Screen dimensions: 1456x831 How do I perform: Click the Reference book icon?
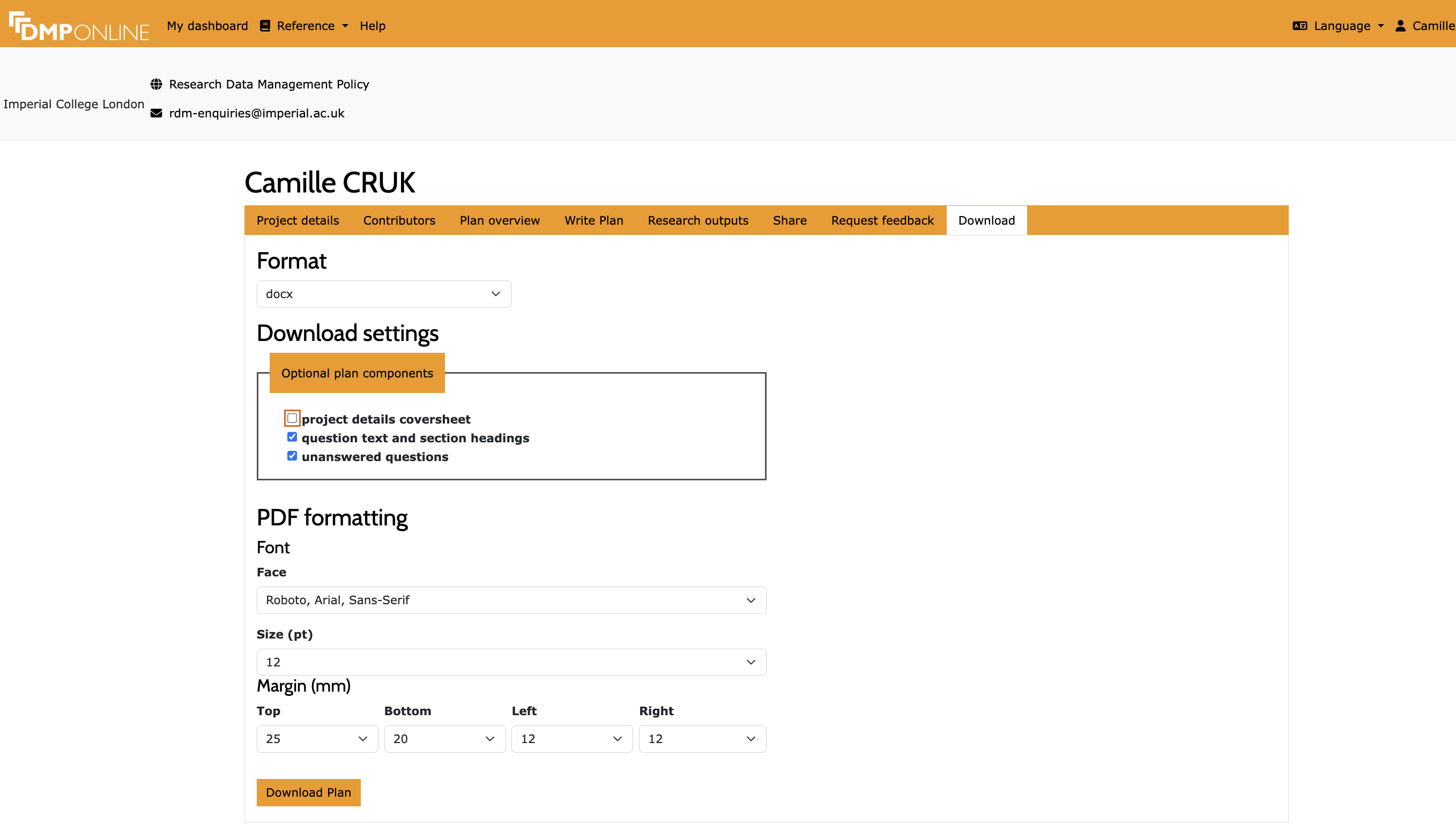(265, 26)
